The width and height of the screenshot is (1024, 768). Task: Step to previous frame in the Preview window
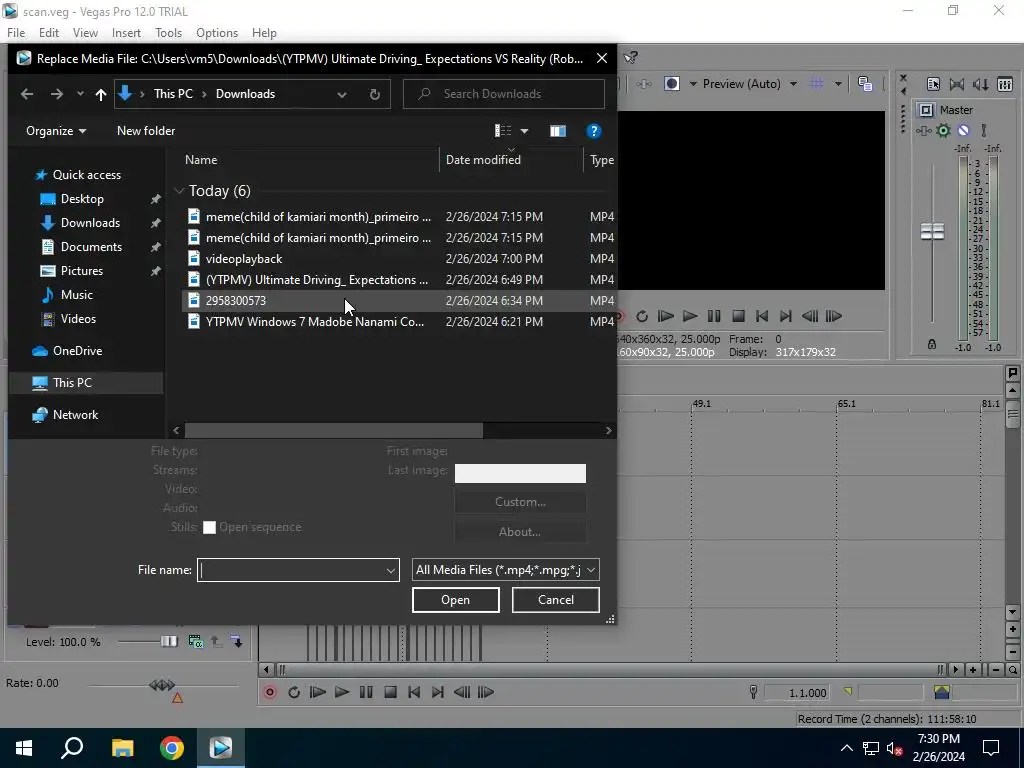click(x=810, y=316)
